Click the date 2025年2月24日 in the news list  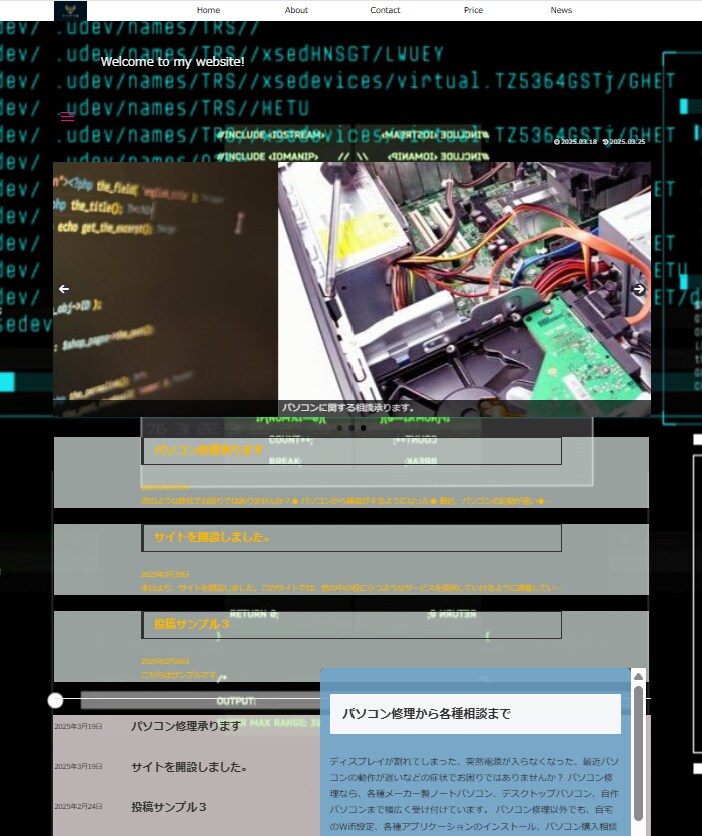click(x=78, y=807)
